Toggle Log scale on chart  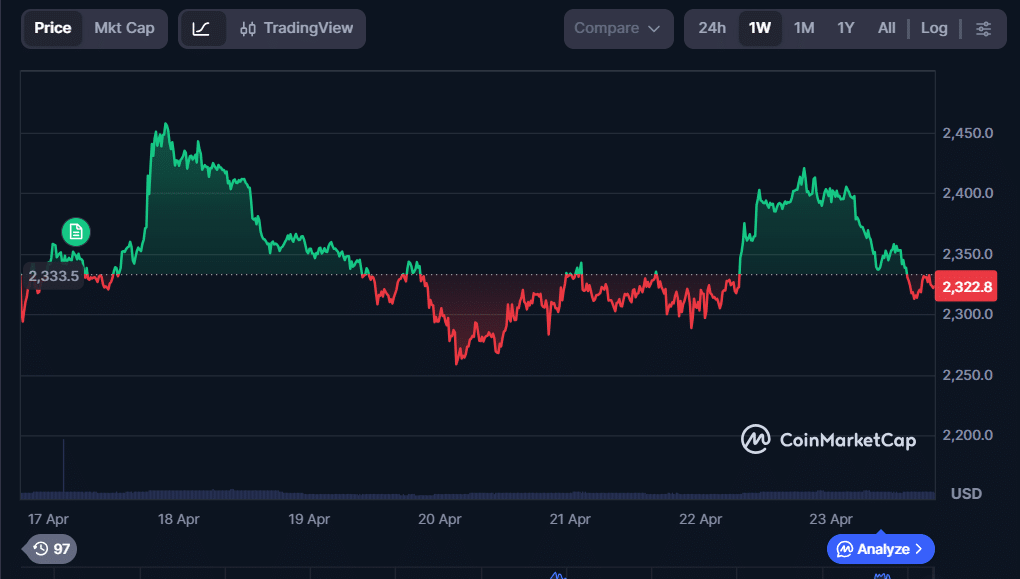934,29
